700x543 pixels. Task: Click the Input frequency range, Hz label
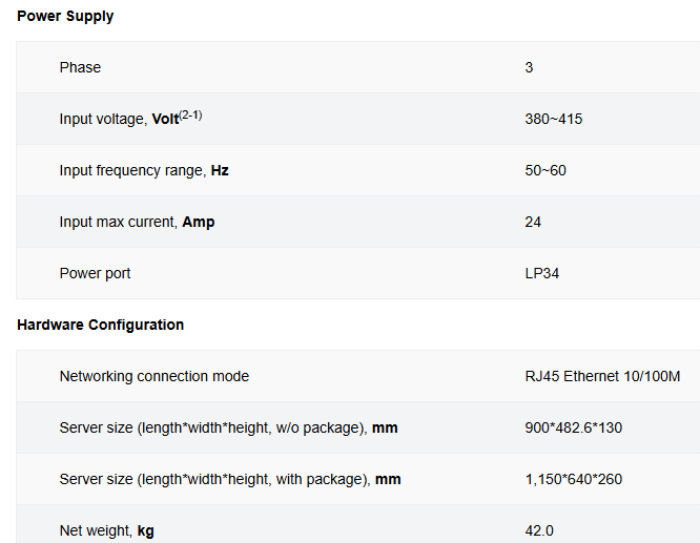[144, 170]
